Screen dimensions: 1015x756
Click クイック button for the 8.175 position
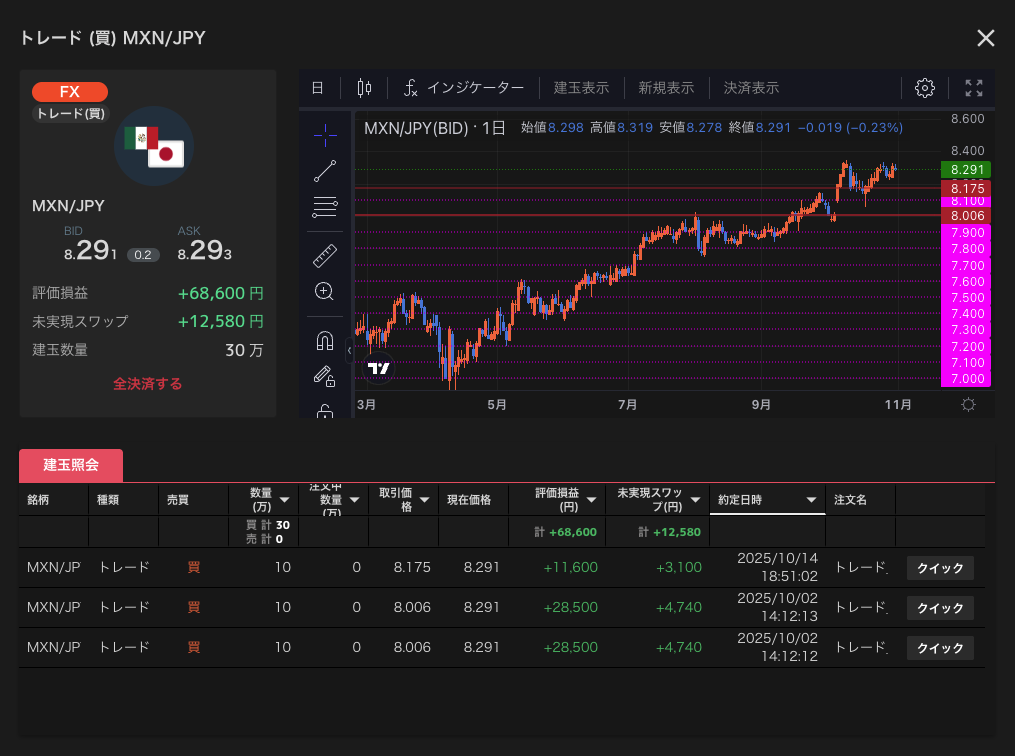pyautogui.click(x=940, y=568)
